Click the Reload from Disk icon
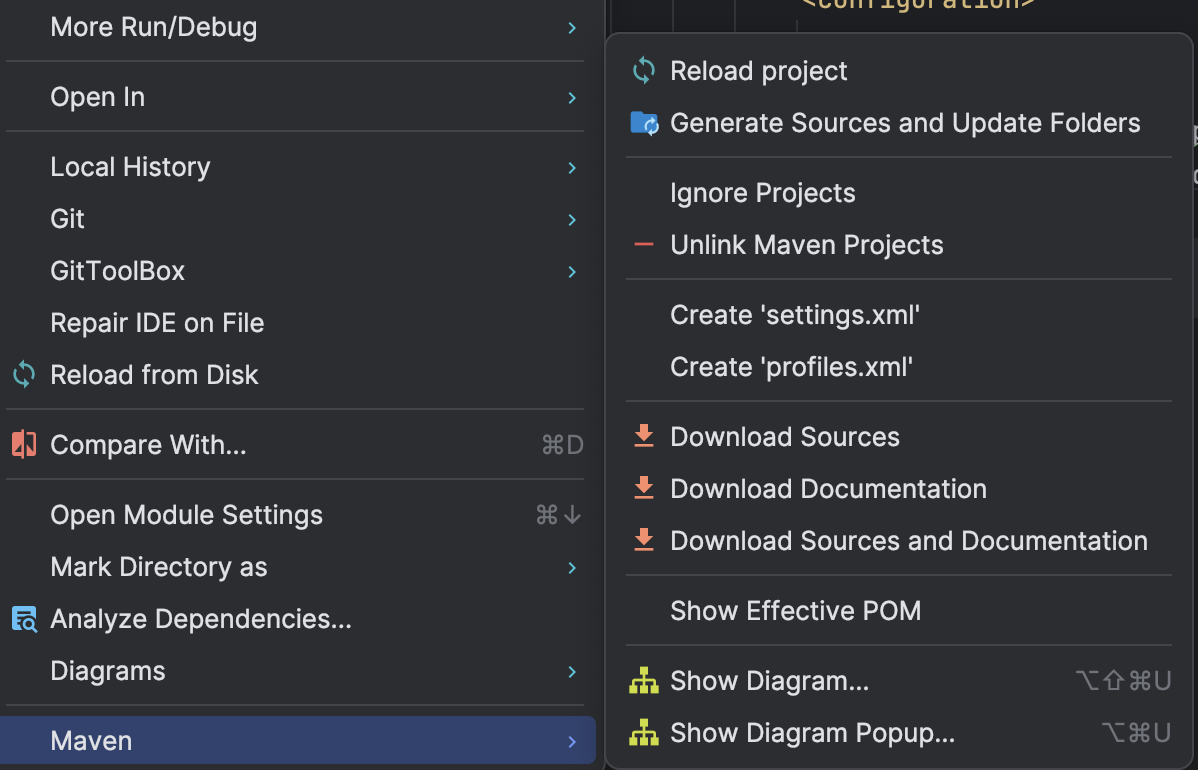This screenshot has width=1198, height=770. coord(24,375)
